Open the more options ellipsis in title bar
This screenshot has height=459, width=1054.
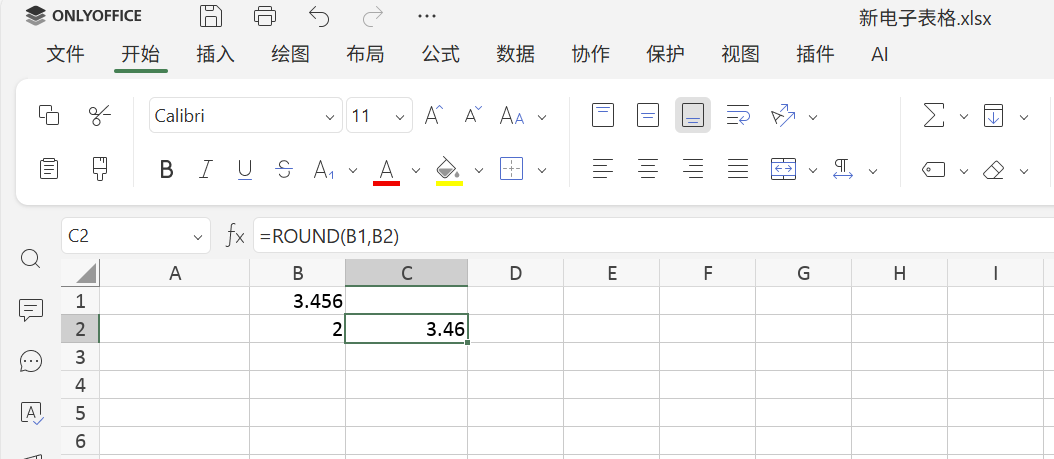click(x=427, y=15)
